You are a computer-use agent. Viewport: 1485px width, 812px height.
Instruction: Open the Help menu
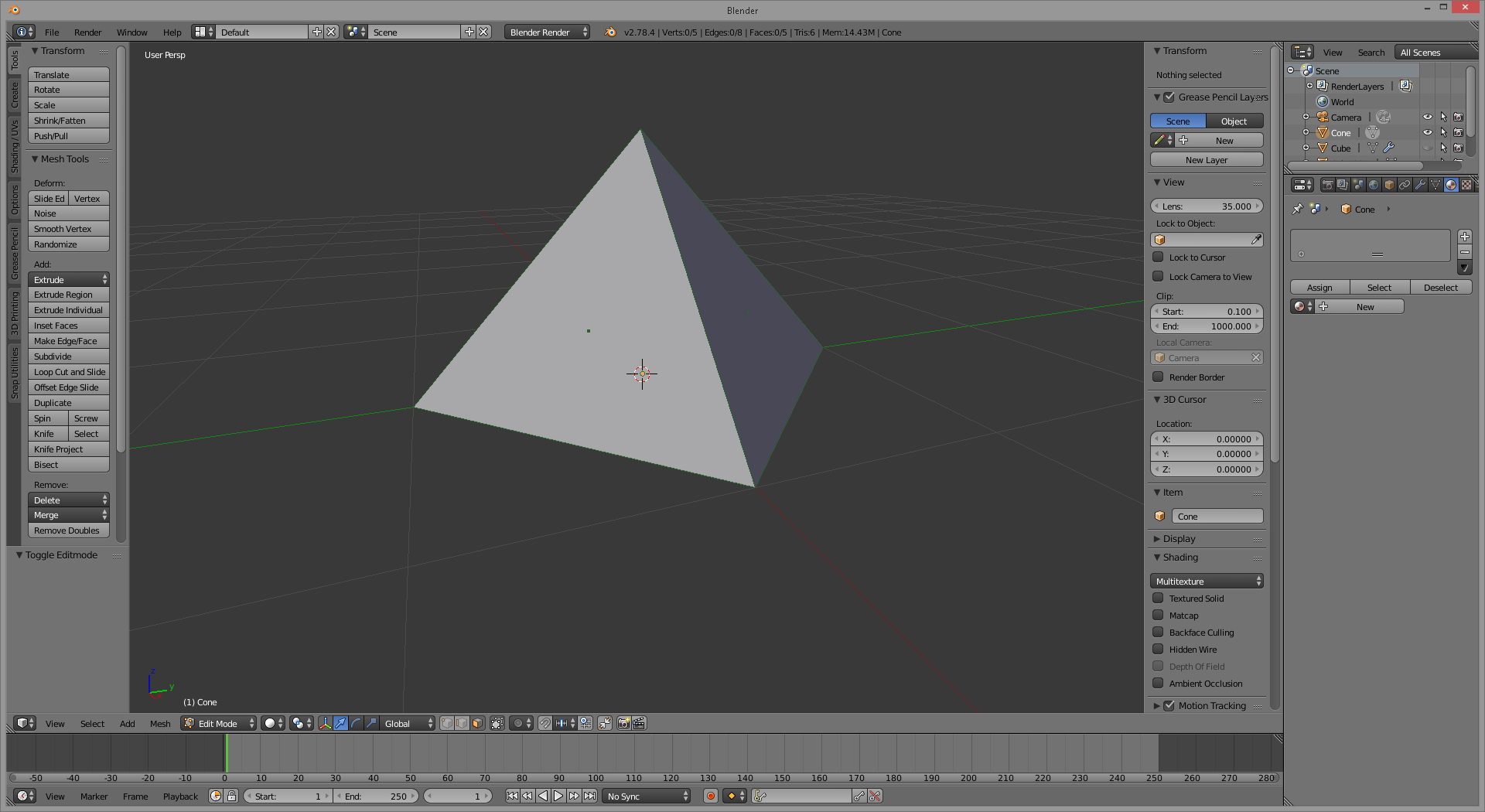point(172,32)
